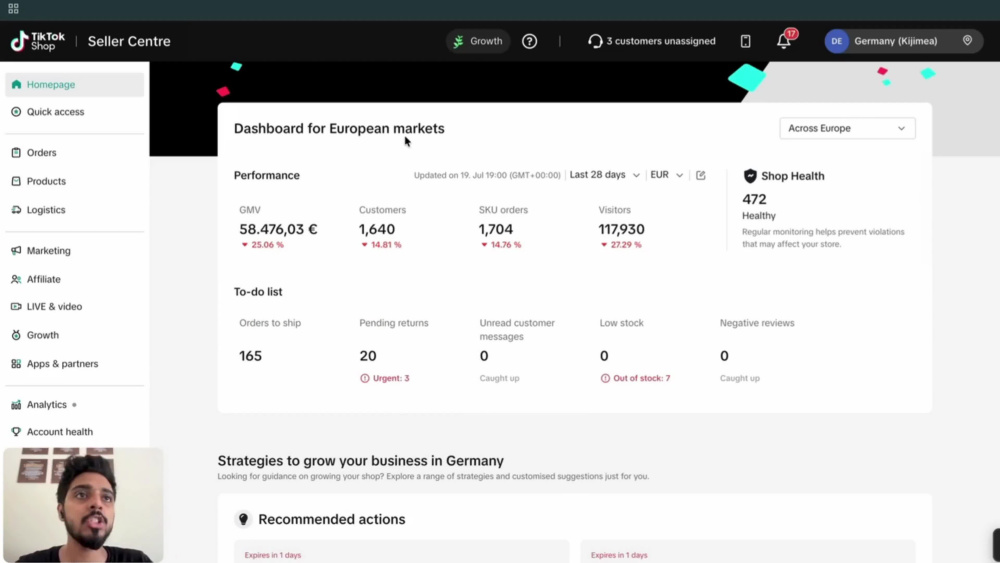Click the SKU orders value 1,704
This screenshot has height=563, width=1000.
tap(496, 229)
